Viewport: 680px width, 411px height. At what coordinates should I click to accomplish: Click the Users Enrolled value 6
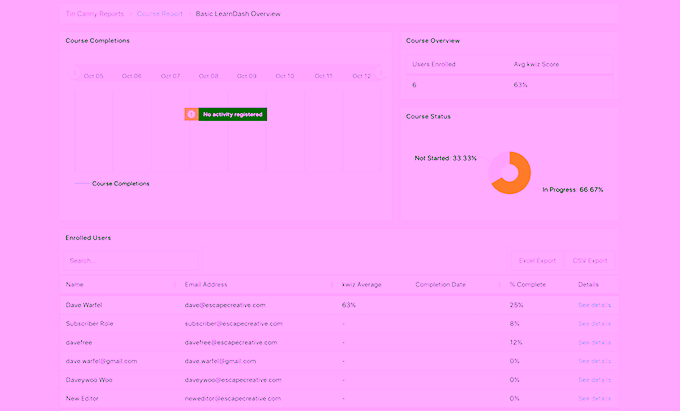pos(414,85)
